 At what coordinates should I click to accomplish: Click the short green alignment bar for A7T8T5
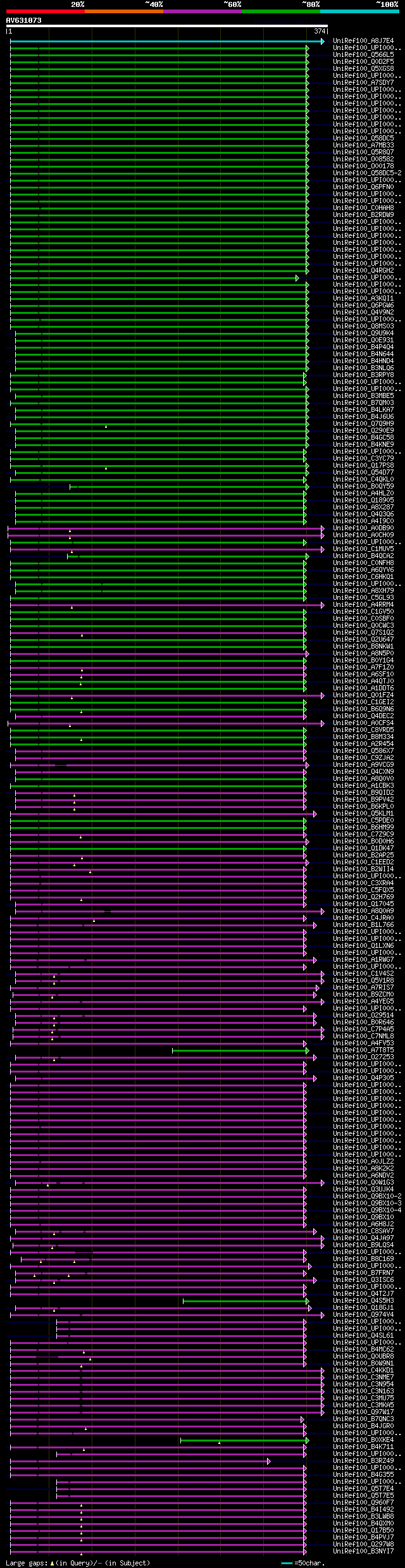(x=240, y=1050)
